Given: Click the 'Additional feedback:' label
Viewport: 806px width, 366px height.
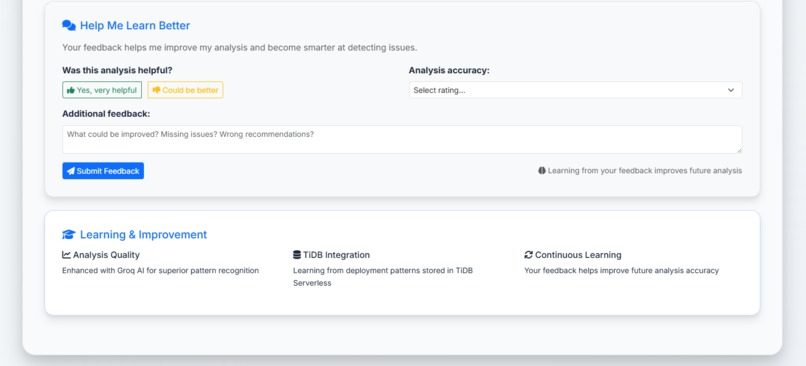Looking at the screenshot, I should (x=106, y=114).
